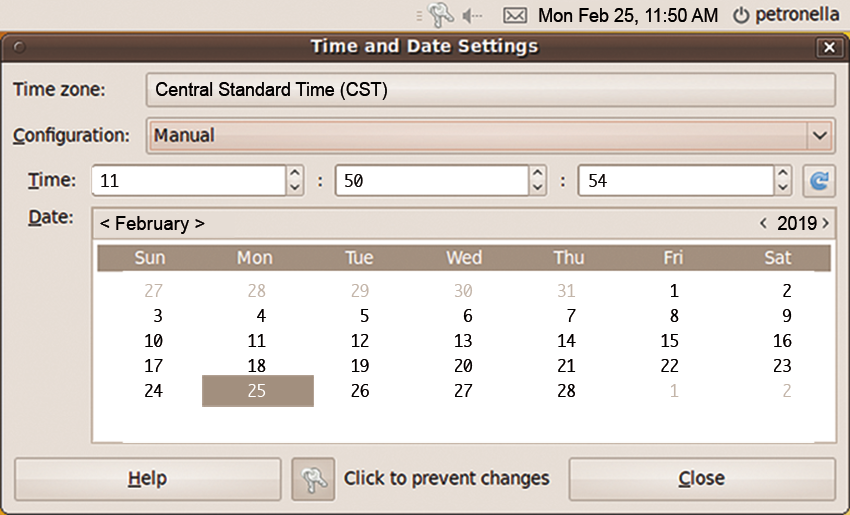Image resolution: width=850 pixels, height=515 pixels.
Task: Click the volume speaker icon in the panel
Action: [x=472, y=16]
